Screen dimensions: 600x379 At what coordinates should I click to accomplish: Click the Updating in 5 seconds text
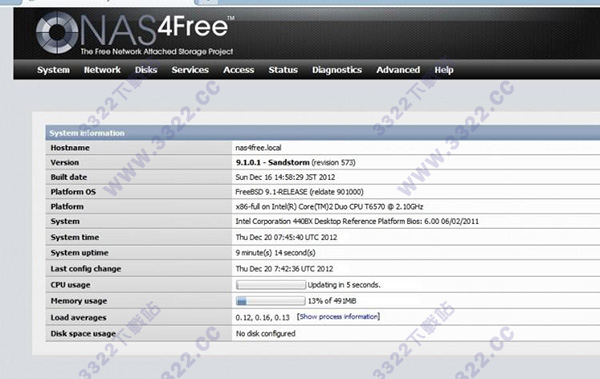(344, 285)
